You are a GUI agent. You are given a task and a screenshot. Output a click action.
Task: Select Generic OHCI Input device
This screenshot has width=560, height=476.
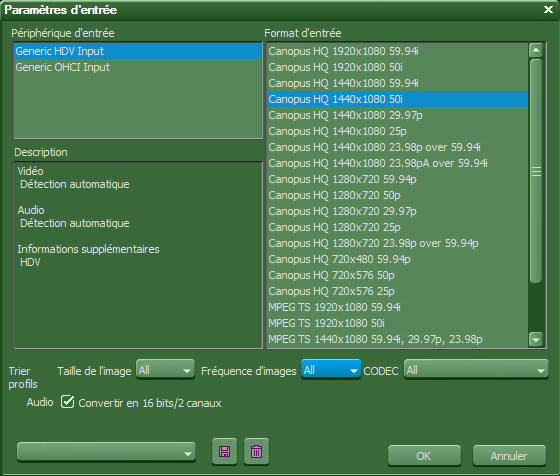coord(137,67)
